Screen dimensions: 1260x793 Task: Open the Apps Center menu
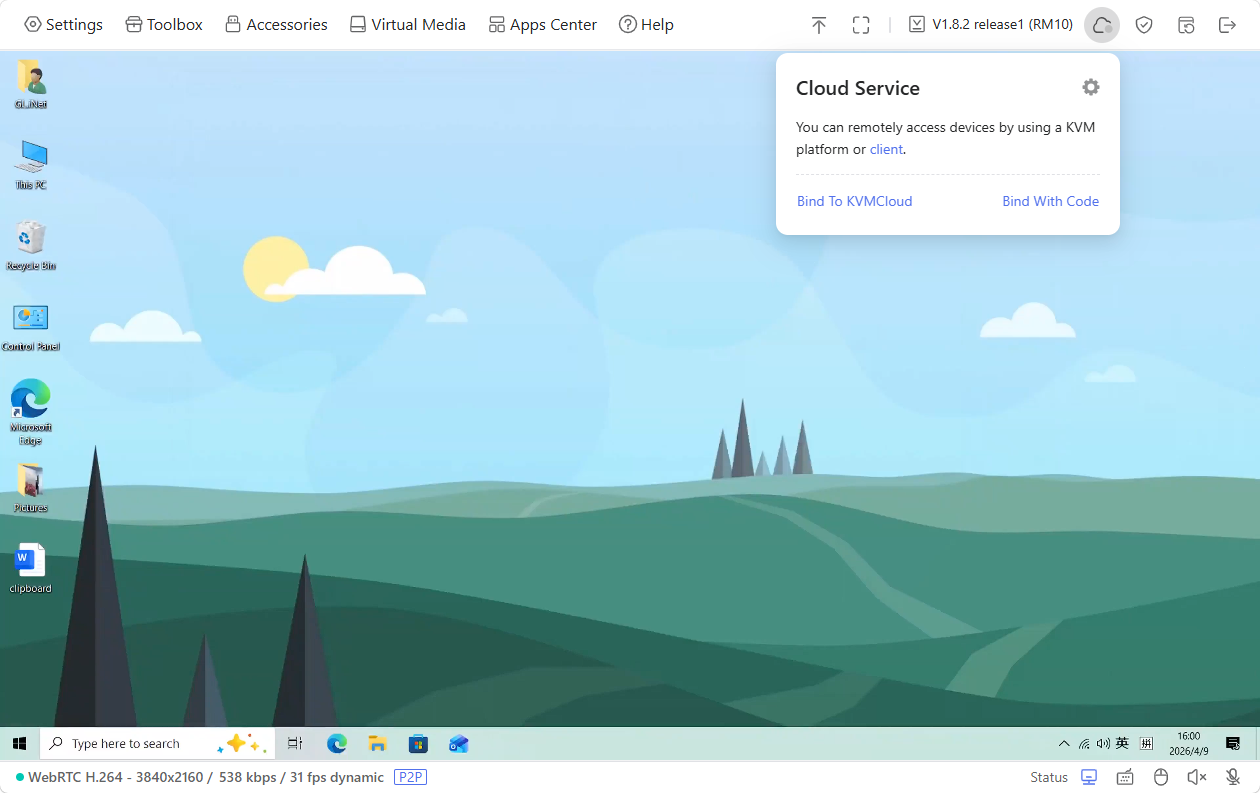tap(542, 25)
